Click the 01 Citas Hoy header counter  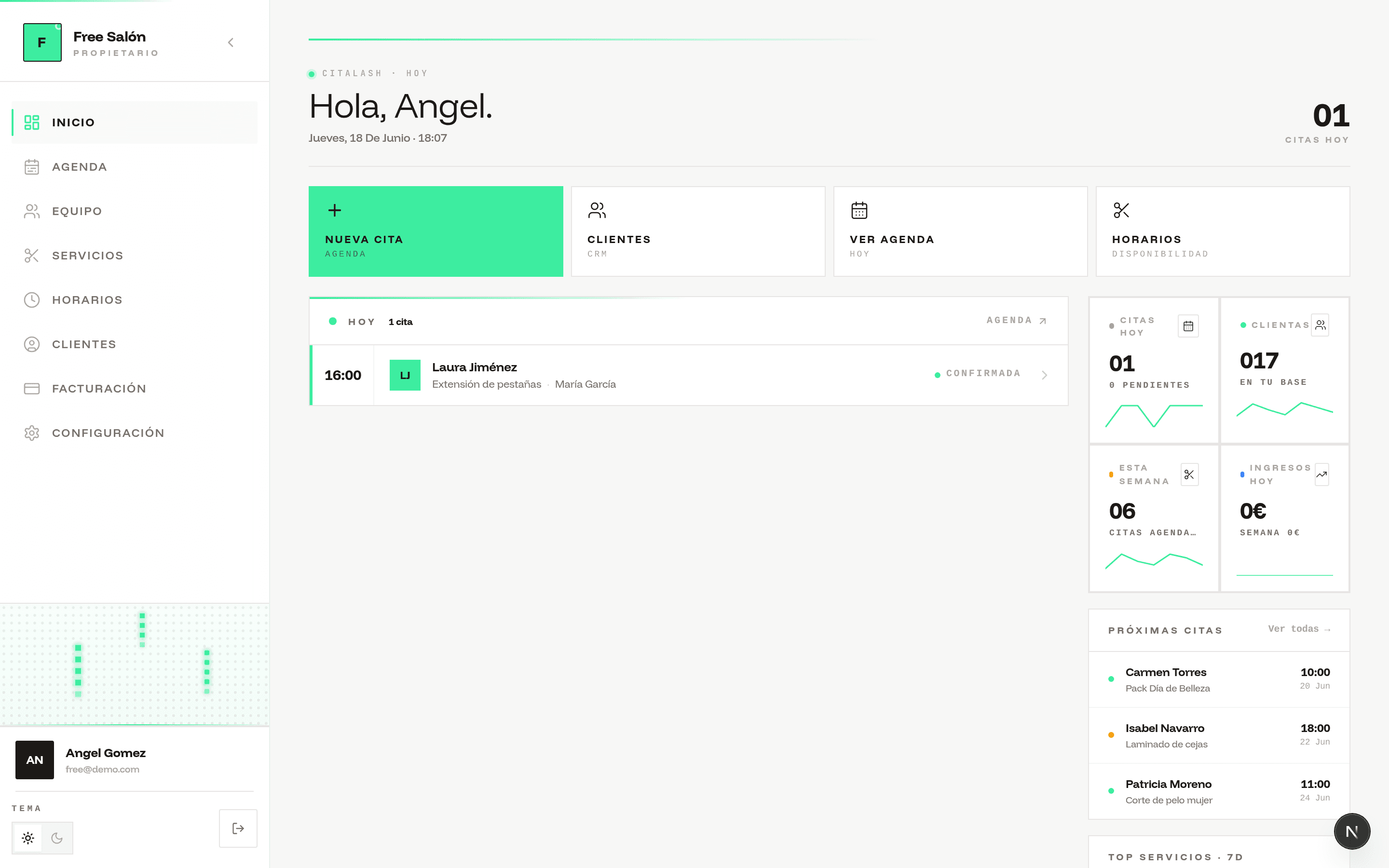[x=1331, y=116]
